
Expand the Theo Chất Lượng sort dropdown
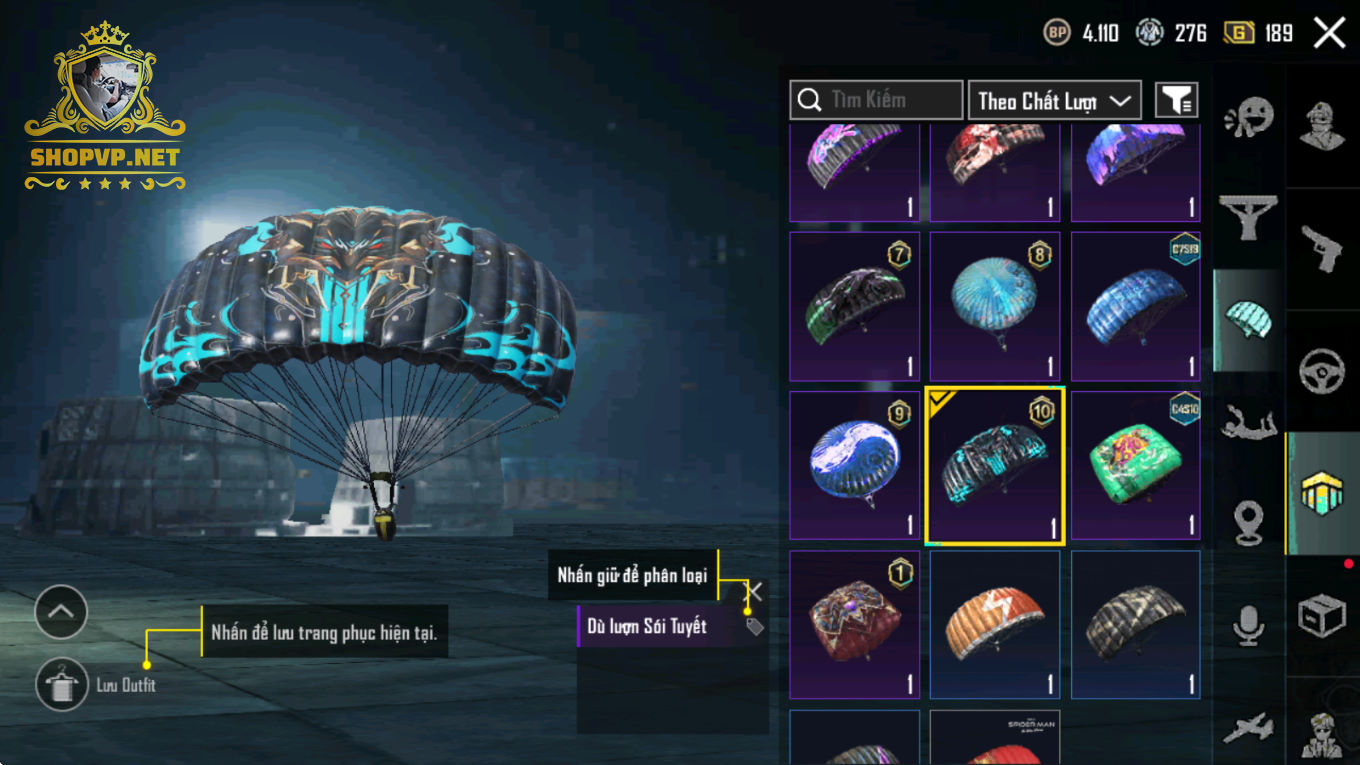tap(1055, 100)
